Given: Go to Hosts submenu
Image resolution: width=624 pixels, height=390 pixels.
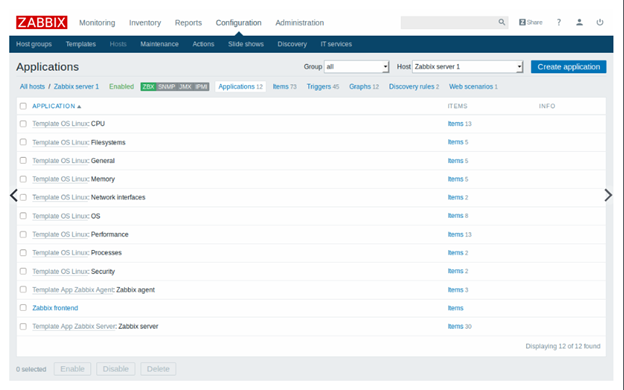Looking at the screenshot, I should pyautogui.click(x=118, y=44).
